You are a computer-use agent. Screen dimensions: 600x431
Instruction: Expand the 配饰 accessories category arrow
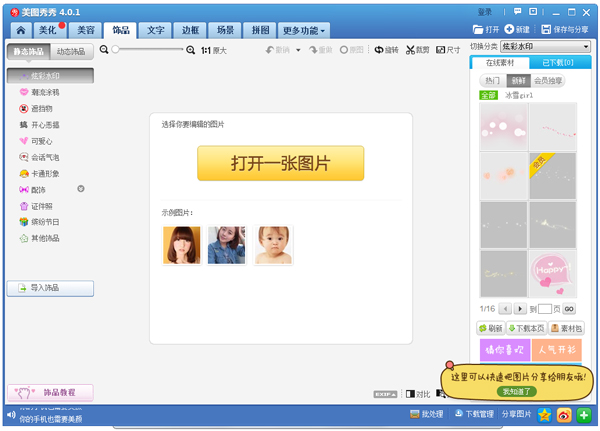[x=81, y=188]
